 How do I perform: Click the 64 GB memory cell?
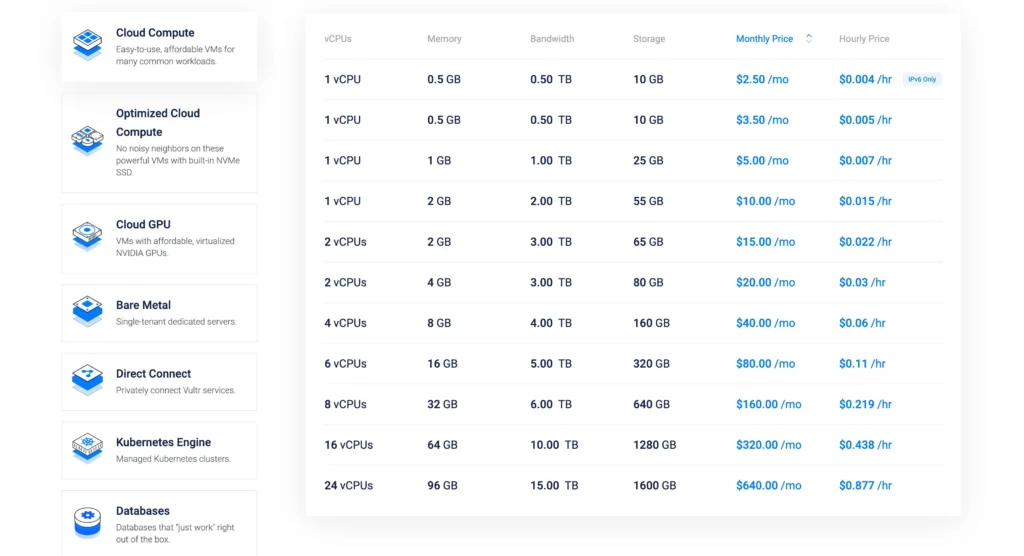tap(442, 444)
